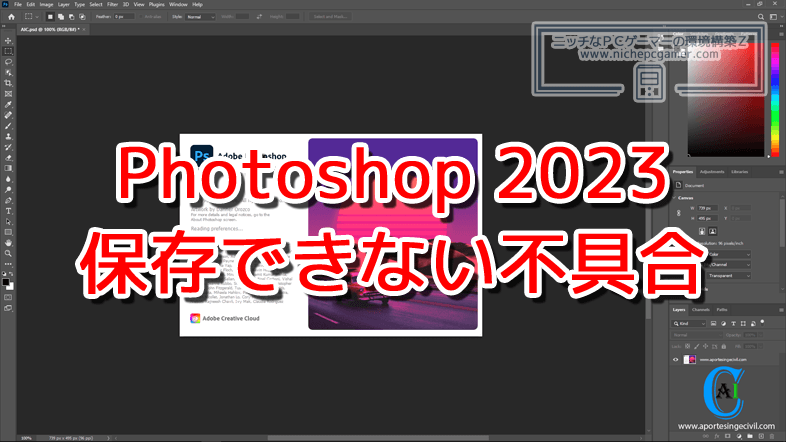Toggle Lock transparent pixels for the layer

click(x=688, y=346)
